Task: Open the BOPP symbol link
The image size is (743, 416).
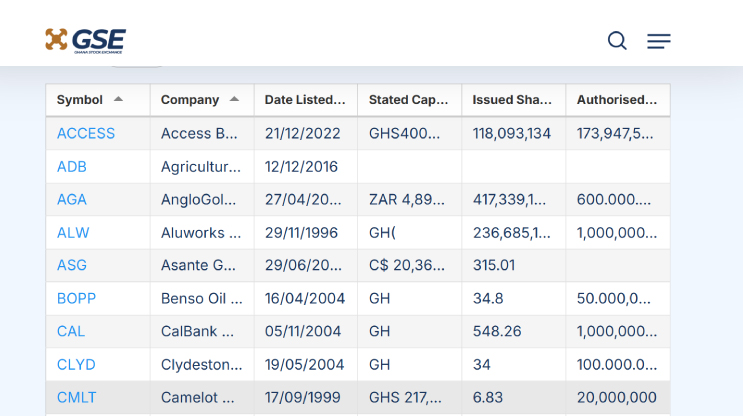Action: coord(76,298)
